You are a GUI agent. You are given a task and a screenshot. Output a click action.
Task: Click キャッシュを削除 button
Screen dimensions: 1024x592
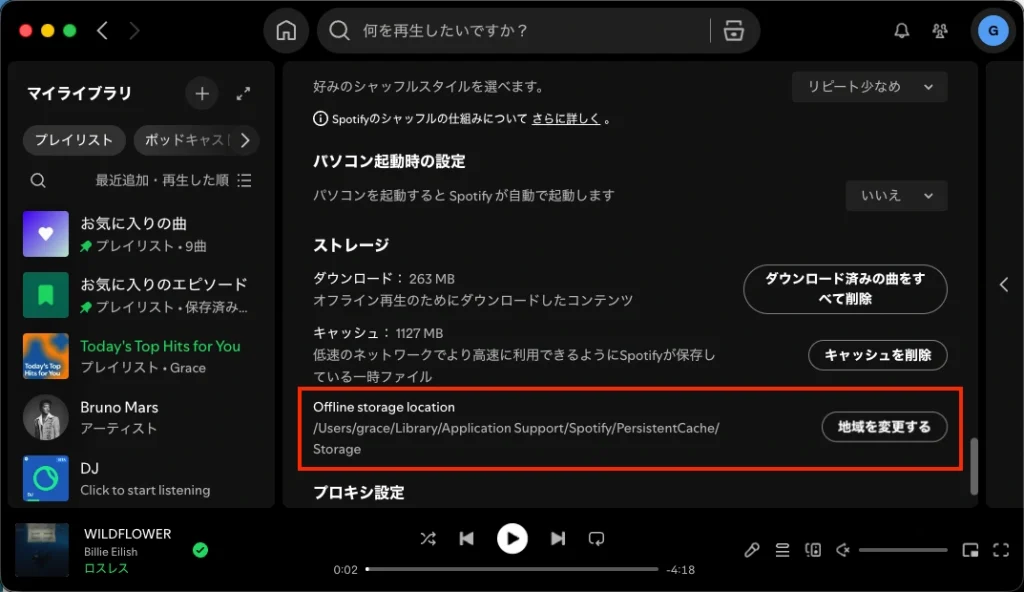878,355
